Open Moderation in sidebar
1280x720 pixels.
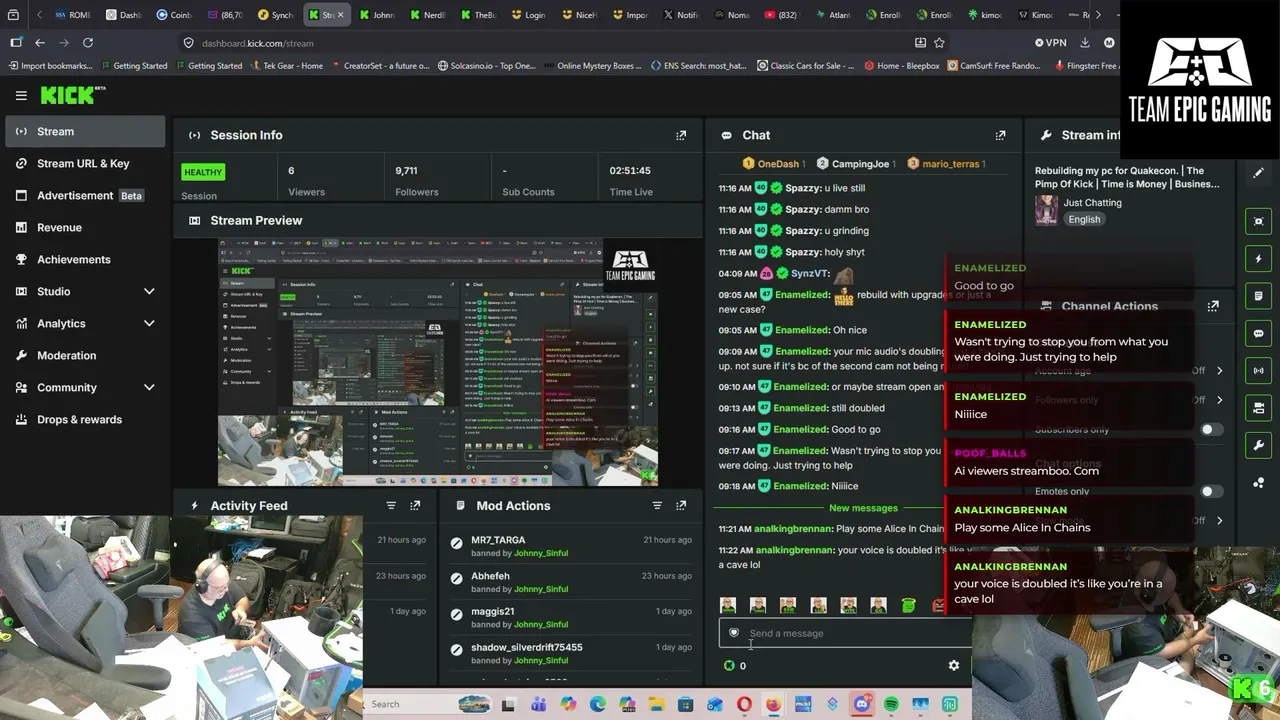85,355
